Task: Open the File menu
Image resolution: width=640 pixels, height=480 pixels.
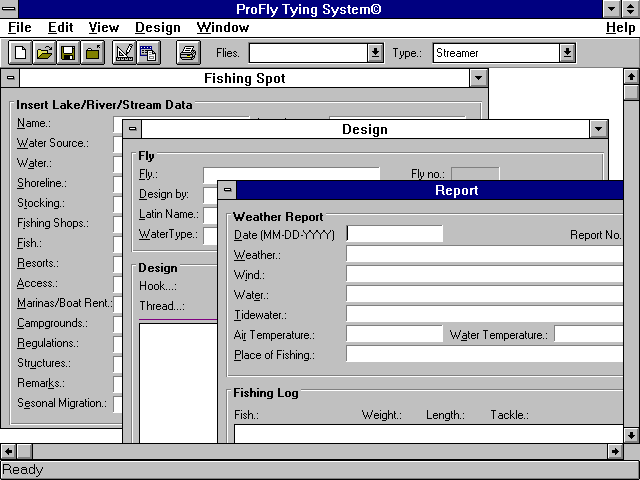Action: (19, 28)
